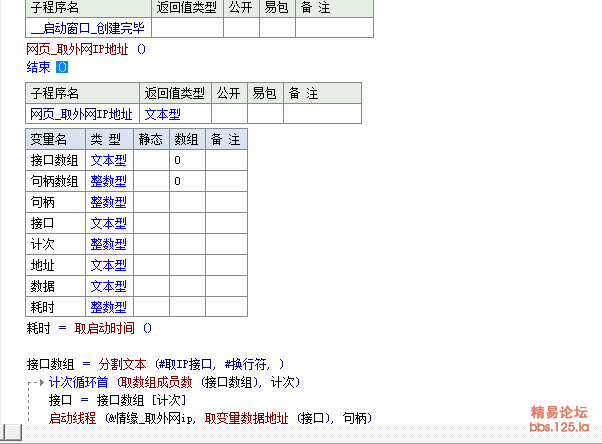This screenshot has width=602, height=444.
Task: Select the __启动窗口_创建完毕 subroutine name cell
Action: pyautogui.click(x=88, y=28)
